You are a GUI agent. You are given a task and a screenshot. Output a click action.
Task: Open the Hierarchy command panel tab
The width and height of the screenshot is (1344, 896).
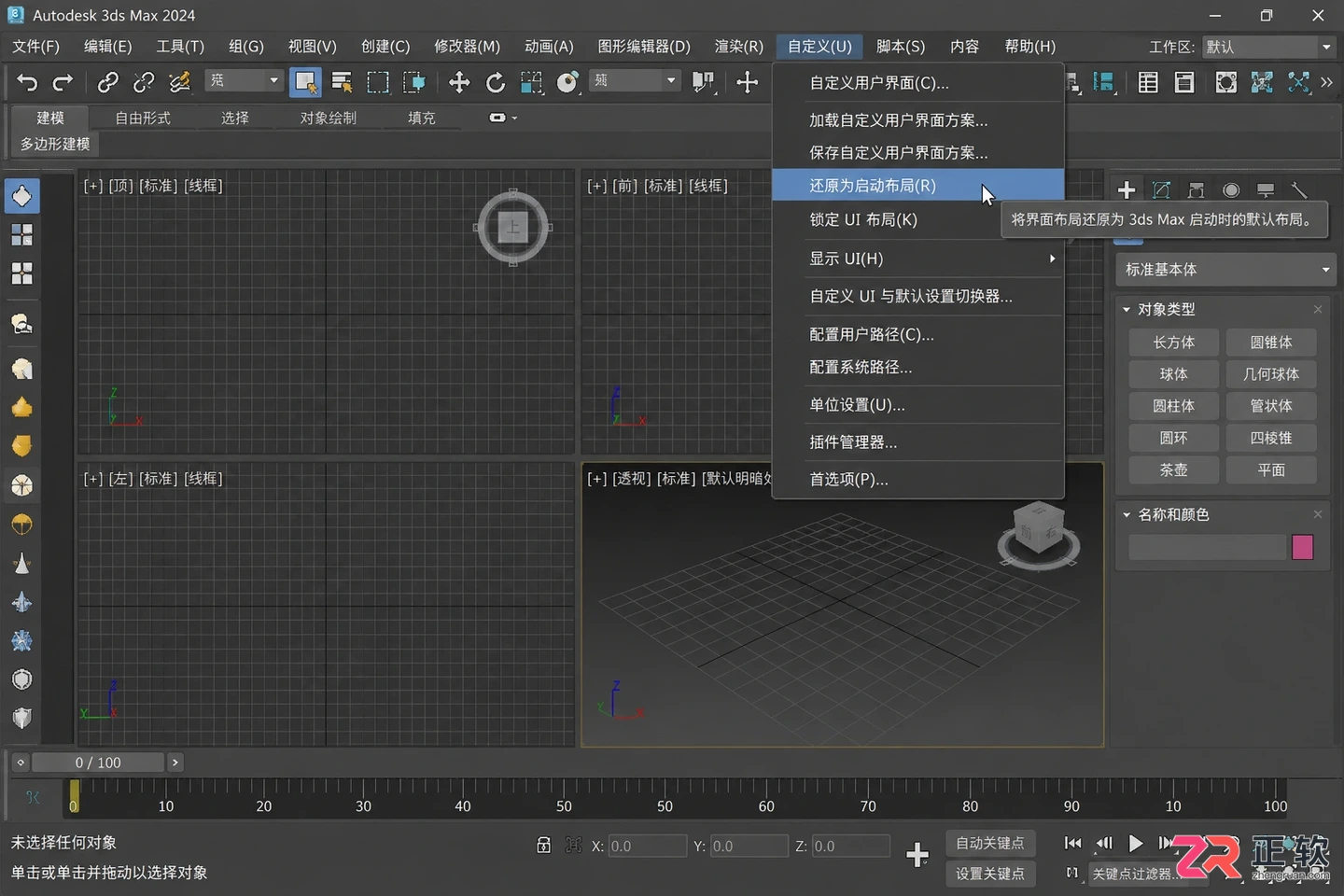tap(1196, 190)
